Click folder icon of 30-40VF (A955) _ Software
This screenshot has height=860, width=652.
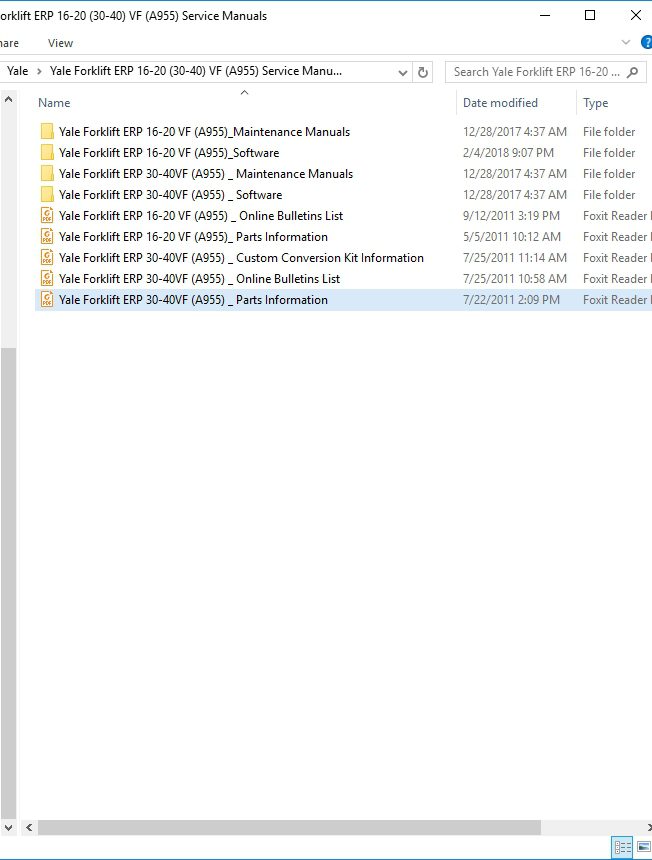[x=47, y=195]
